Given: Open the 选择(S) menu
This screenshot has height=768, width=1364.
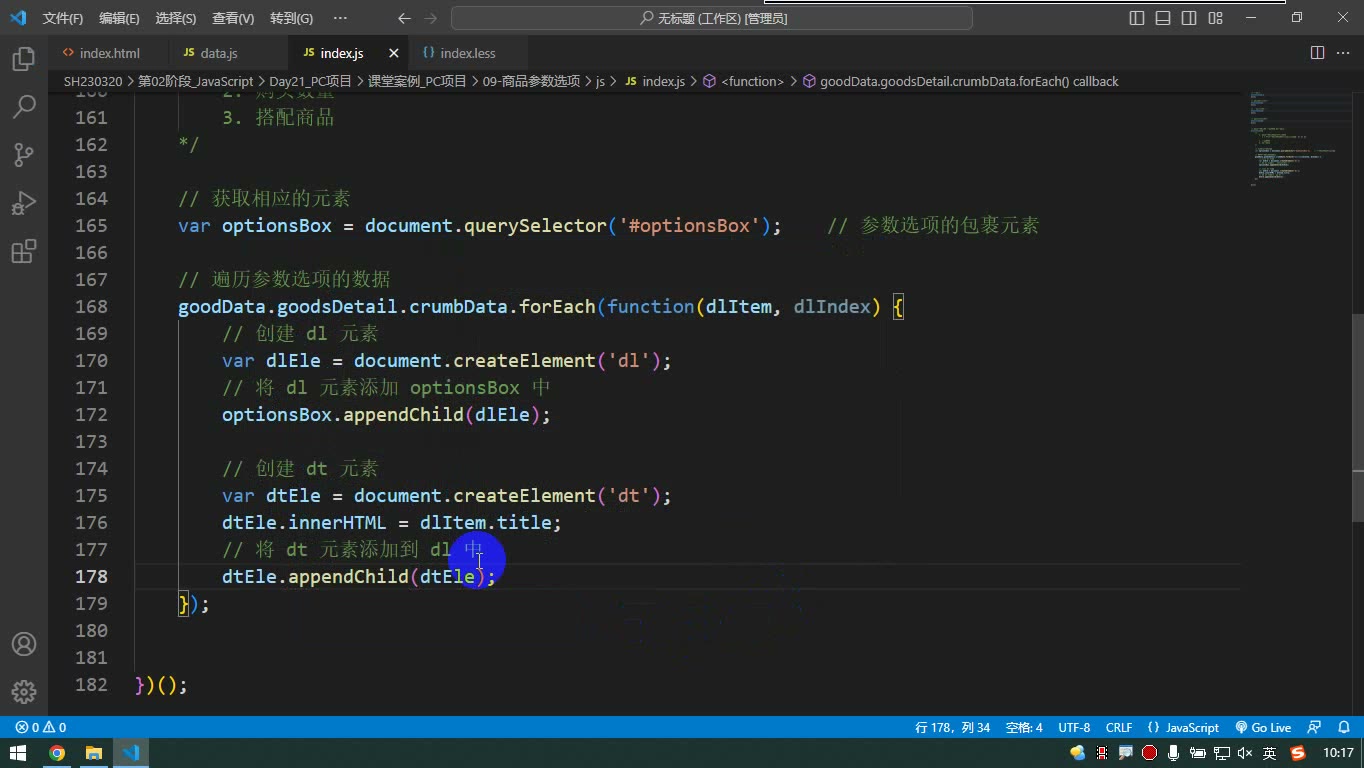Looking at the screenshot, I should (176, 18).
